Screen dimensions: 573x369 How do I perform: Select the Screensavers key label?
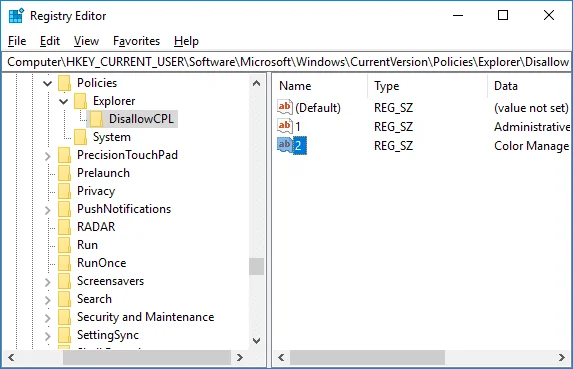(110, 281)
